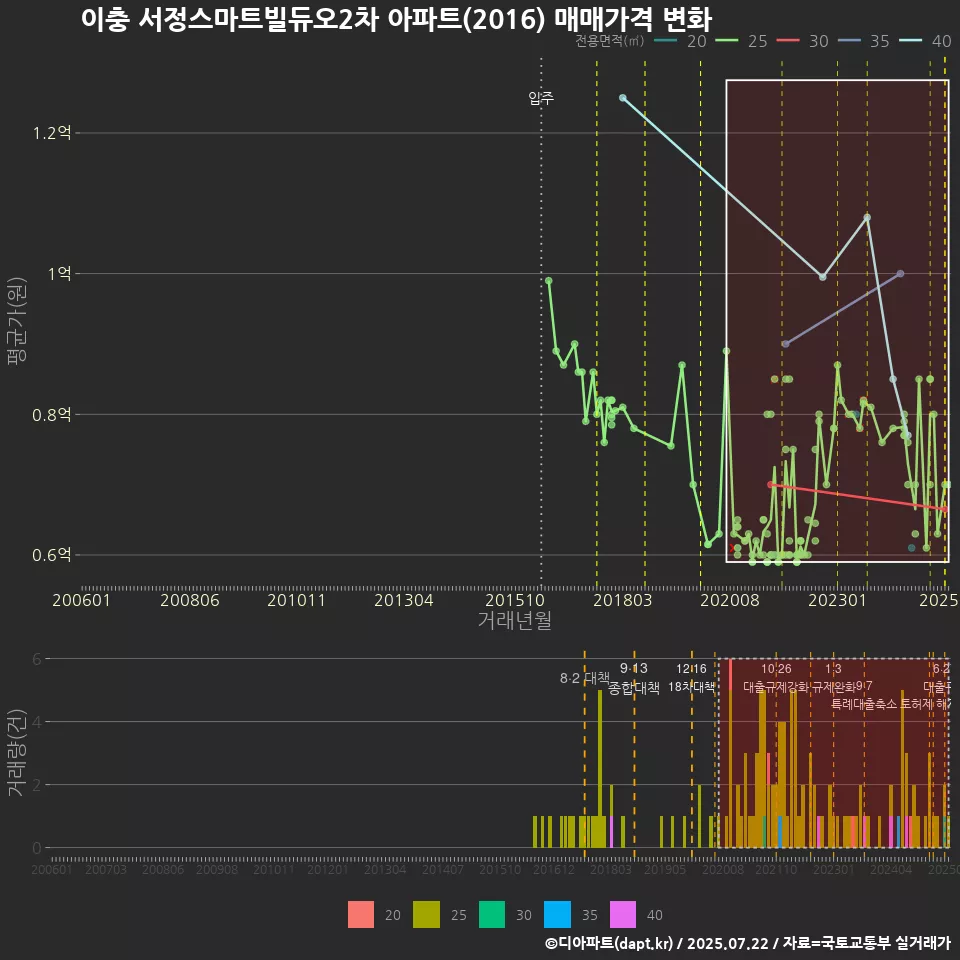Click the '0.8억' y-axis label

click(x=52, y=414)
